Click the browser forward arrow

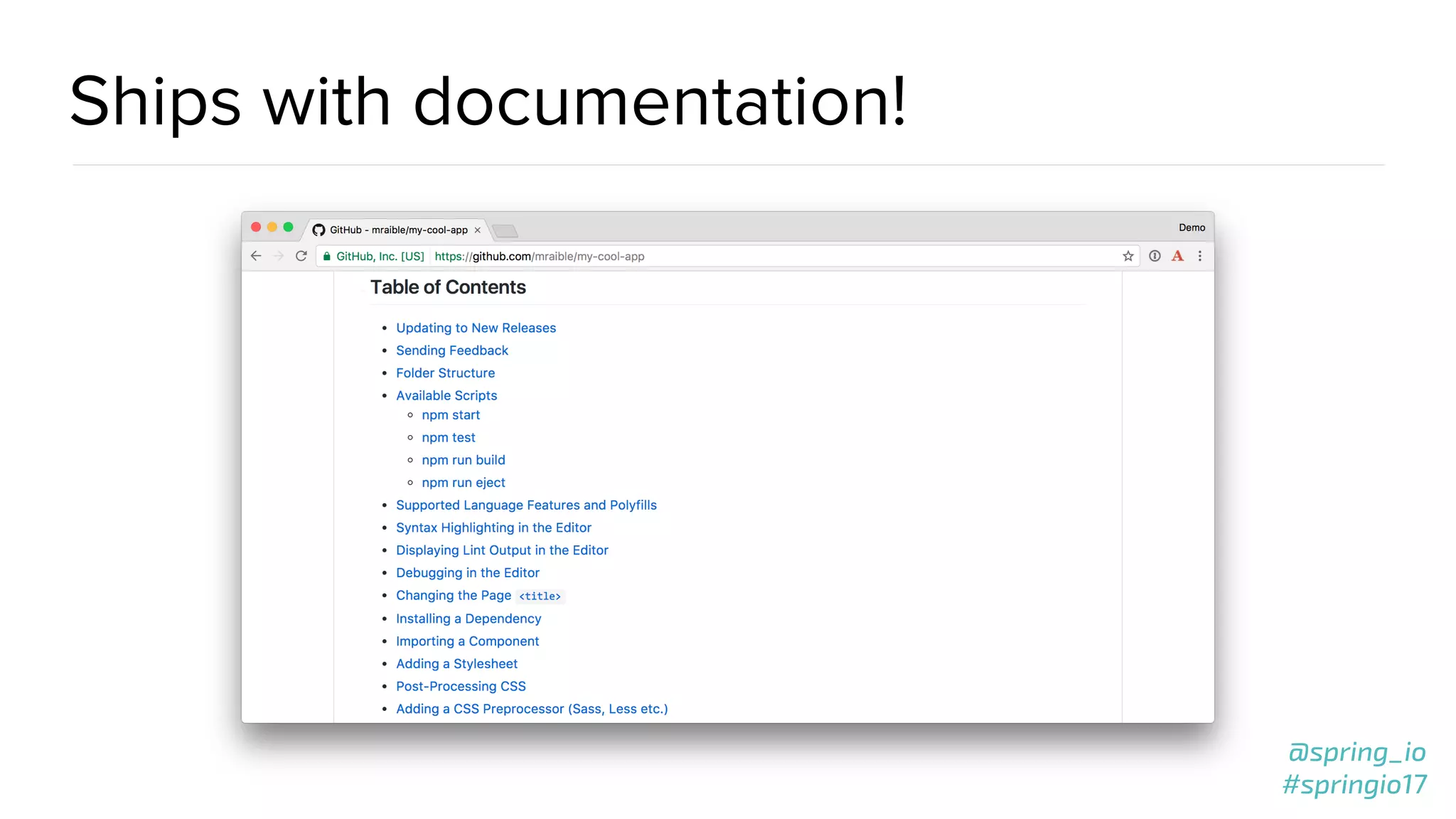coord(279,256)
